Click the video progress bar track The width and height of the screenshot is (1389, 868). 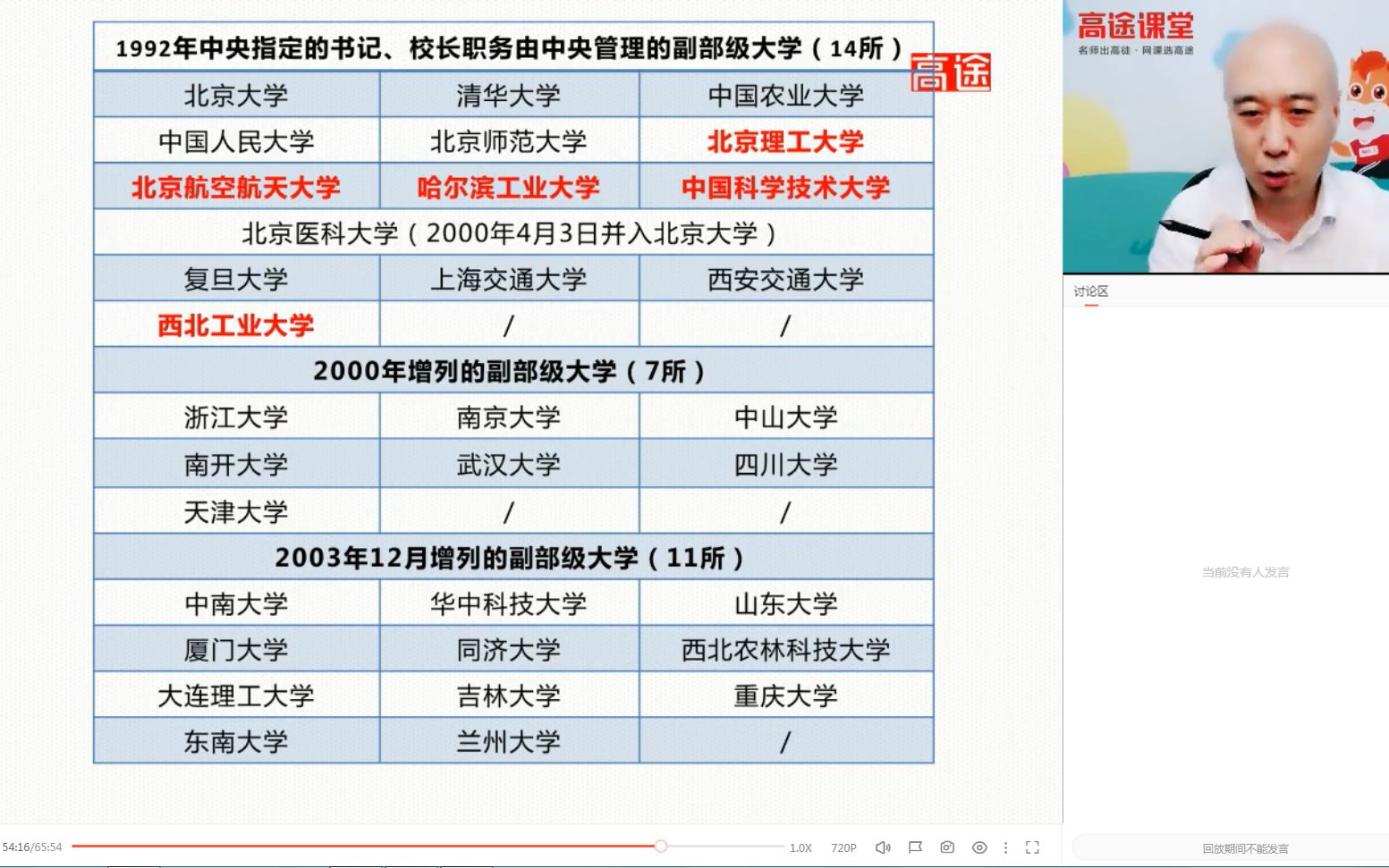(428, 846)
